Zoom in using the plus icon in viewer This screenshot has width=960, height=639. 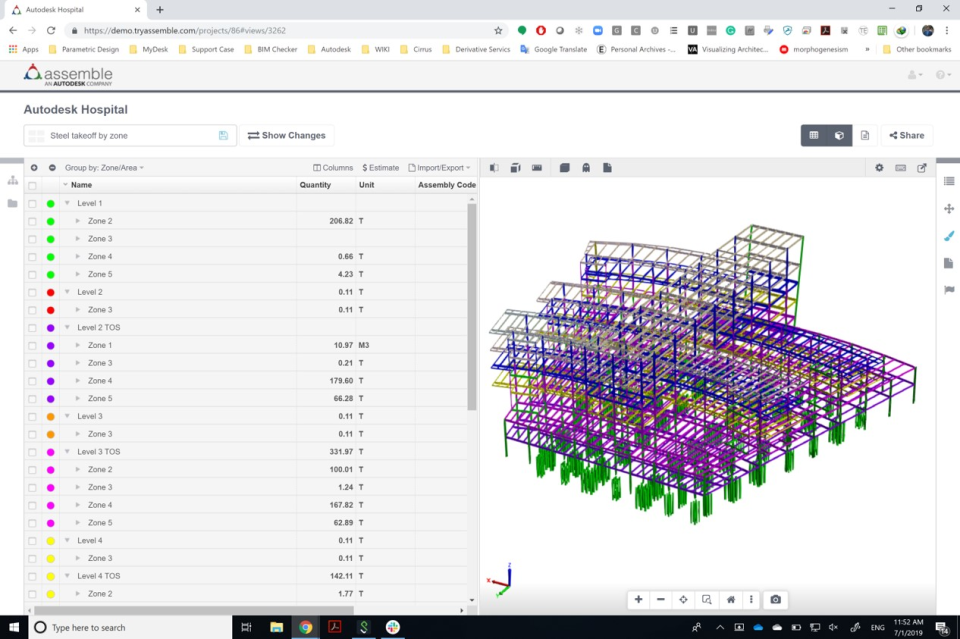638,599
